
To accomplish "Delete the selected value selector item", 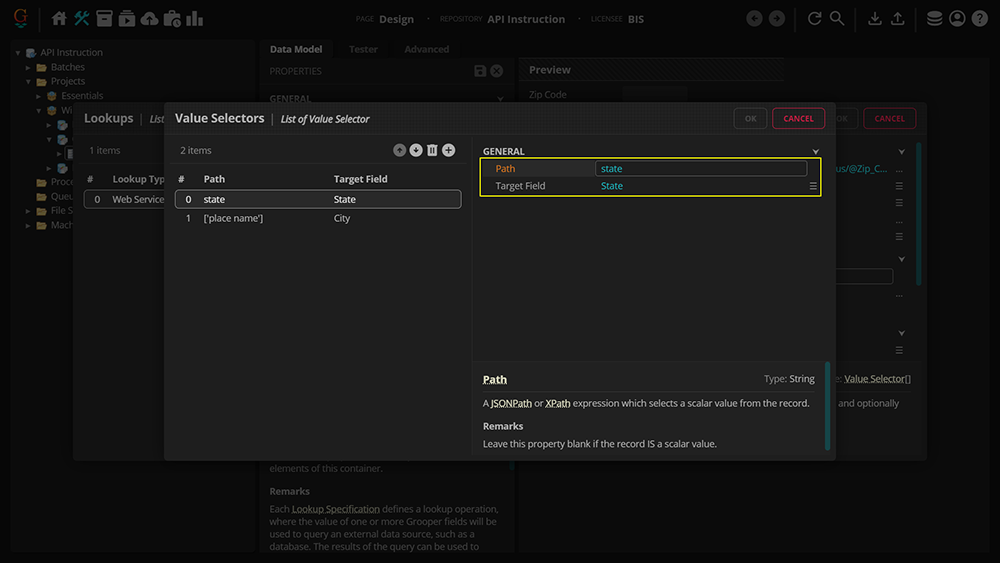I will point(432,150).
